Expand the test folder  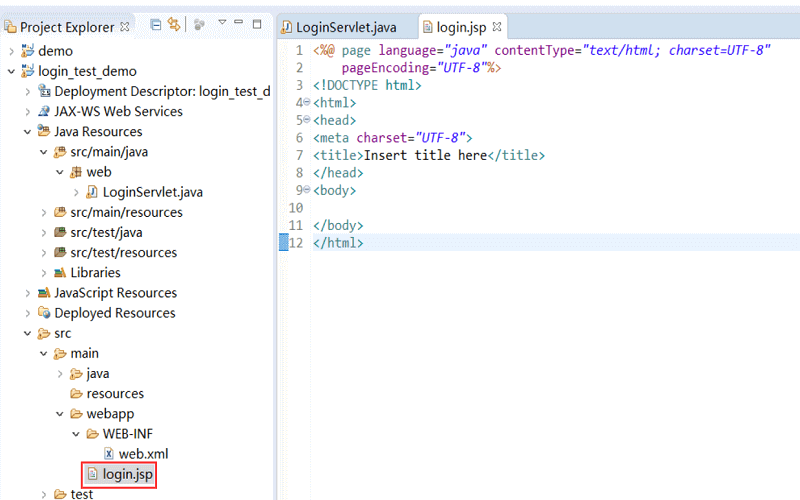pos(44,494)
